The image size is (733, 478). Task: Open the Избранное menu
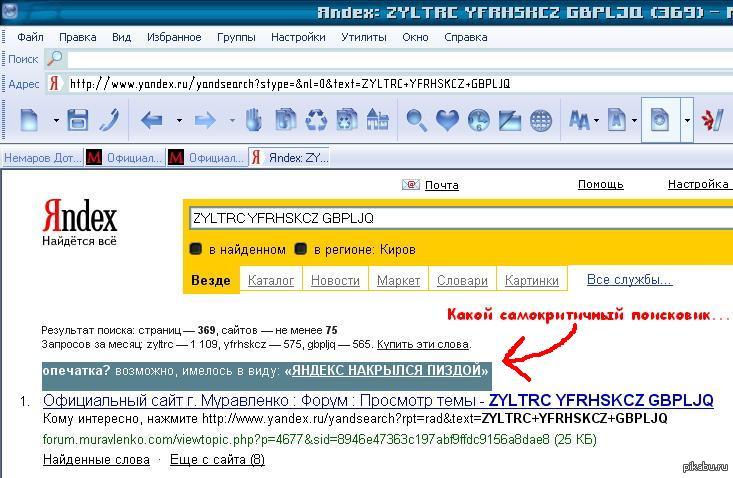174,37
